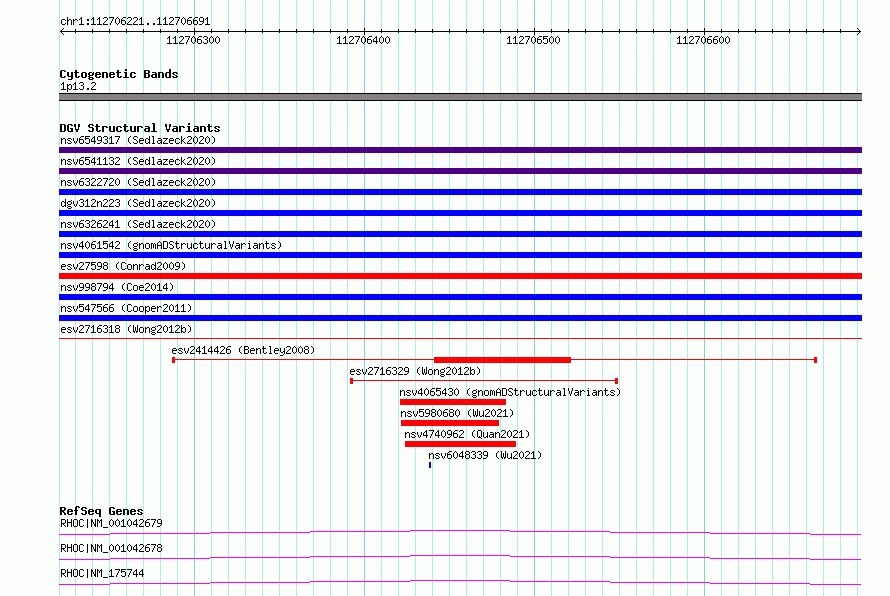
Task: Click the blue bar under nsv6326241
Action: pos(460,234)
